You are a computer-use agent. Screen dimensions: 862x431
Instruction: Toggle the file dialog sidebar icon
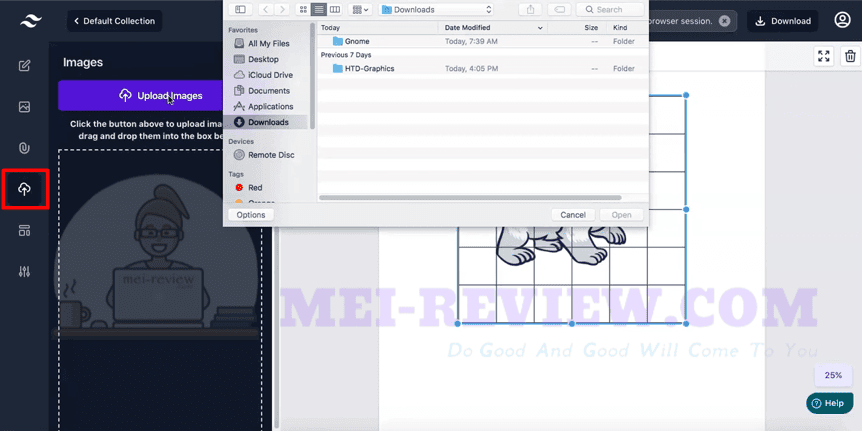point(240,9)
